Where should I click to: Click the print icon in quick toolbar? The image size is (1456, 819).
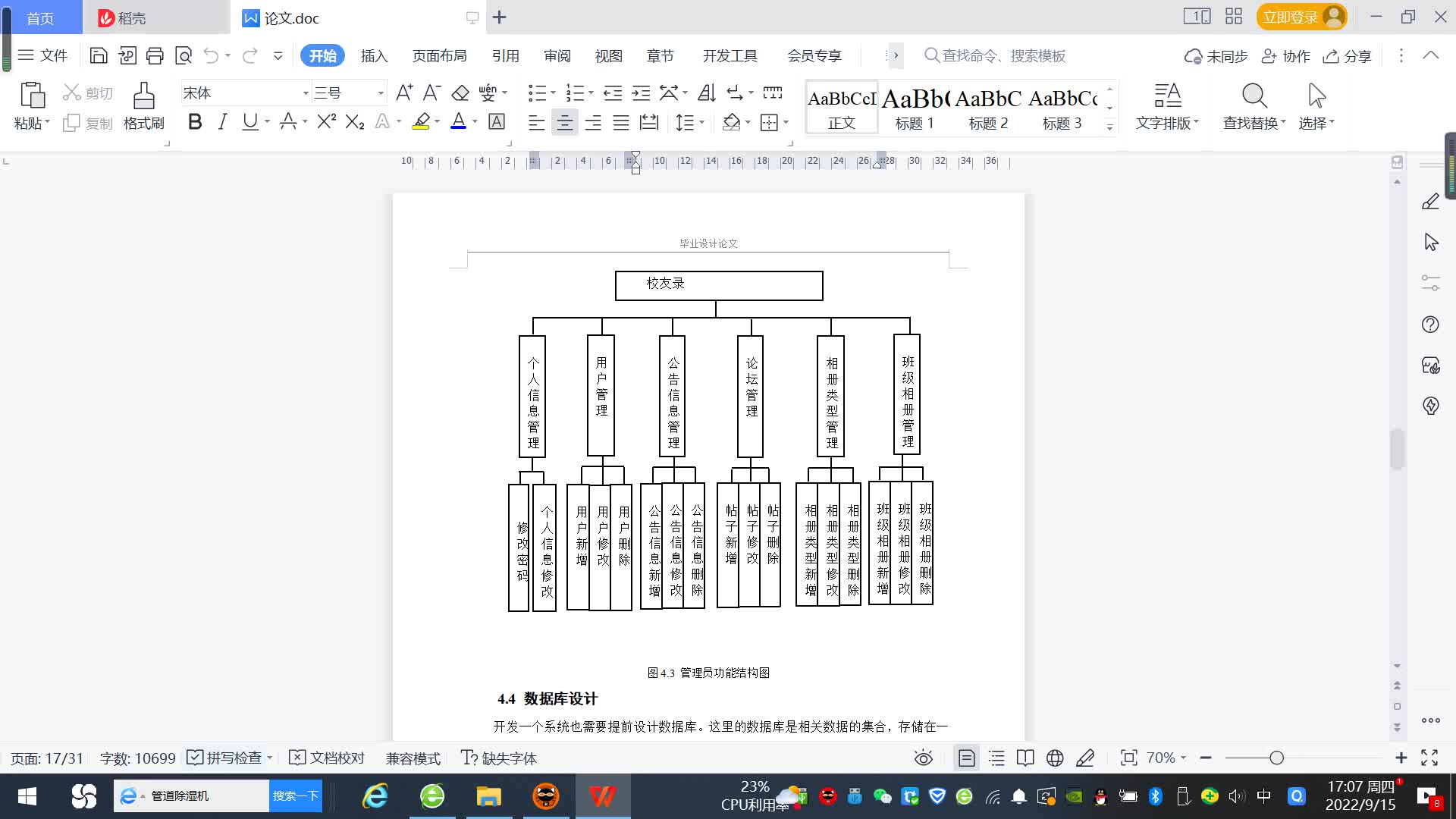point(155,55)
